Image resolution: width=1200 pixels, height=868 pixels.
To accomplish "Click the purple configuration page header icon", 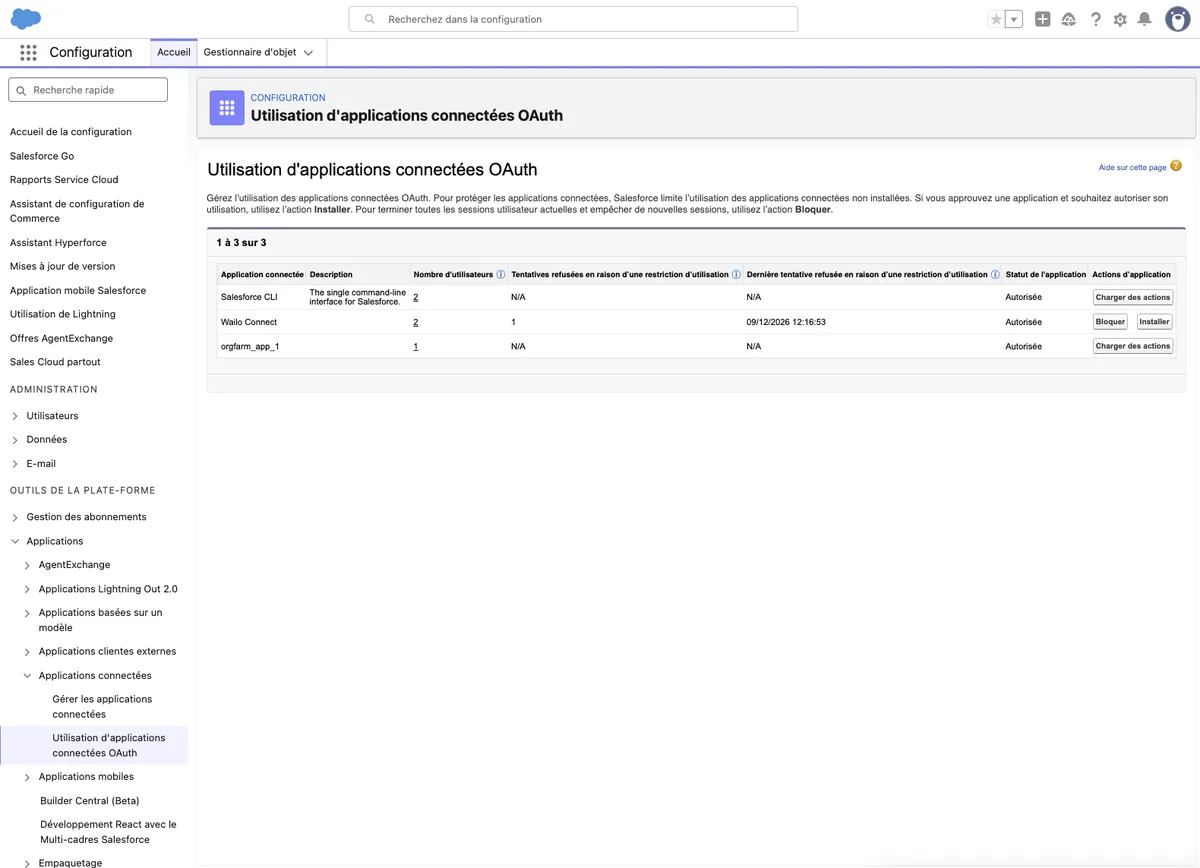I will [x=227, y=108].
